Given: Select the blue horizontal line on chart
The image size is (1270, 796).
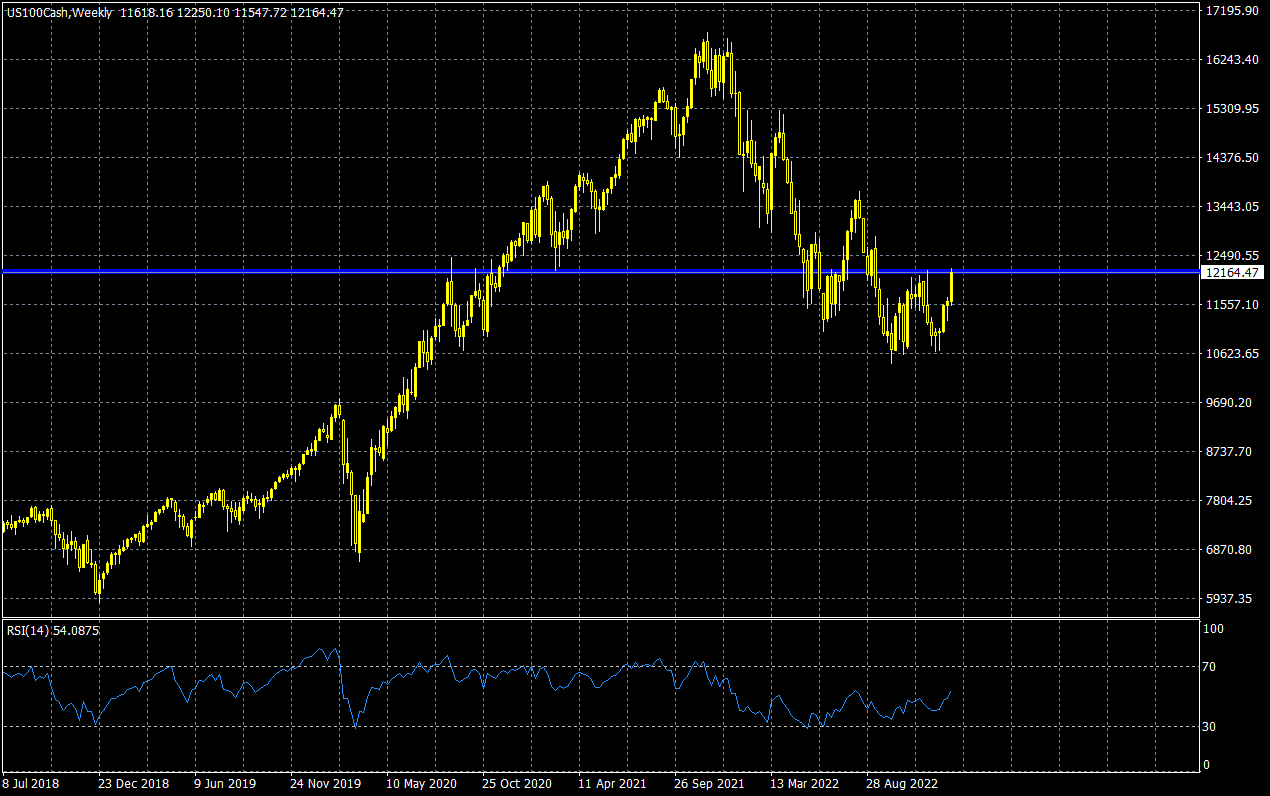Looking at the screenshot, I should tap(600, 271).
